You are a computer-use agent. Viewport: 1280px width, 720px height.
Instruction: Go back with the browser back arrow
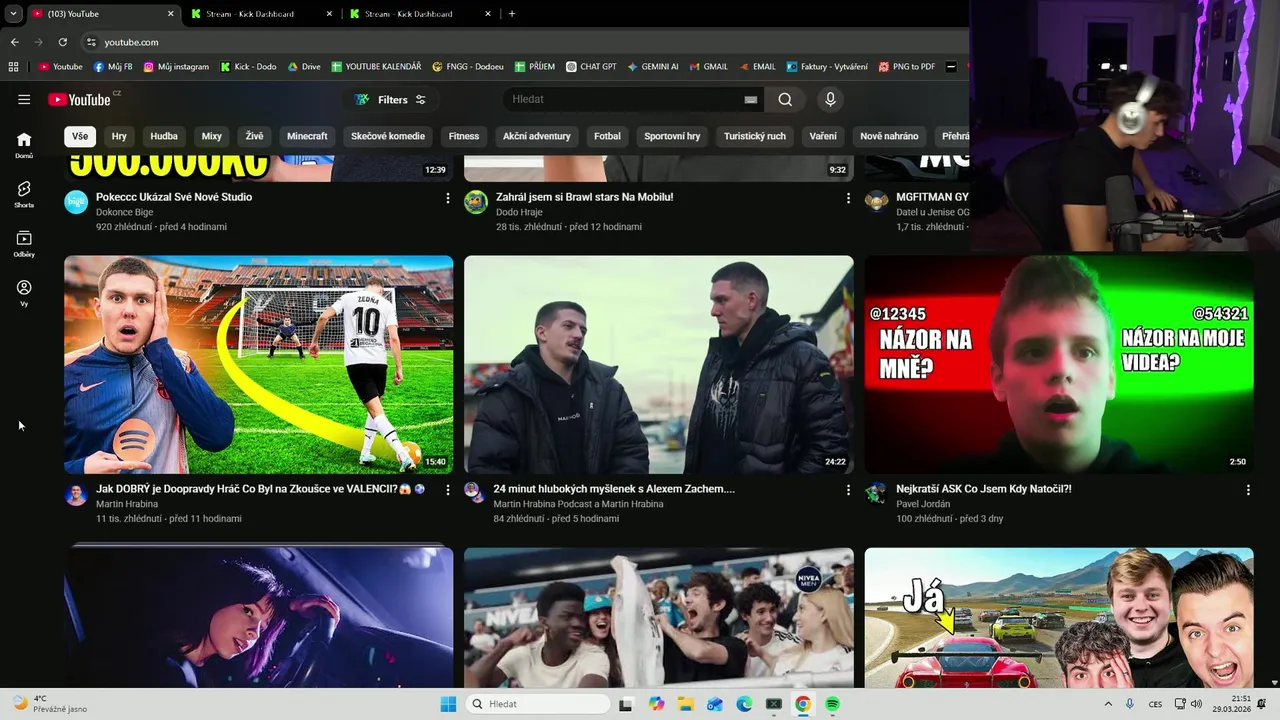point(14,42)
